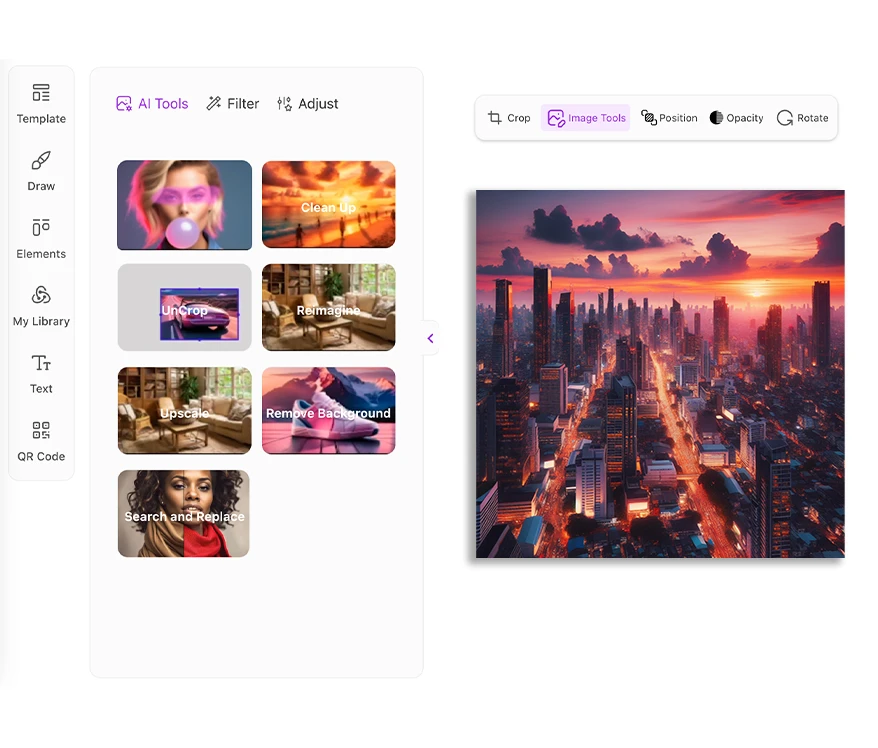This screenshot has height=748, width=878.
Task: Click Rotate in the image toolbar
Action: pos(802,118)
